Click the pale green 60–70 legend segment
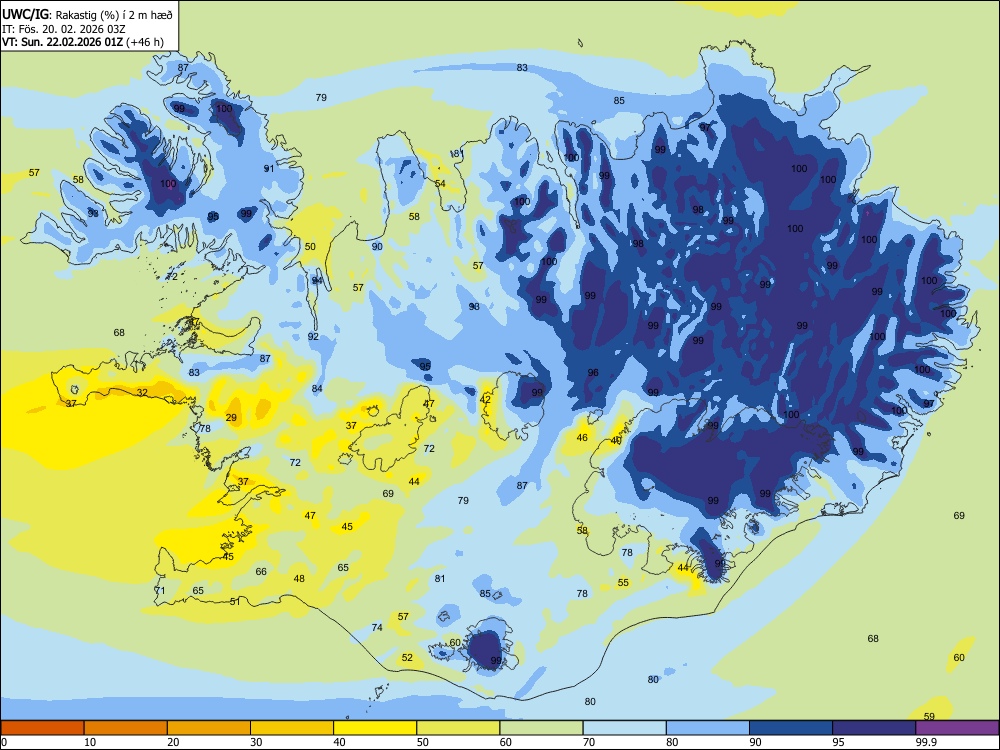1000x750 pixels. 541,728
